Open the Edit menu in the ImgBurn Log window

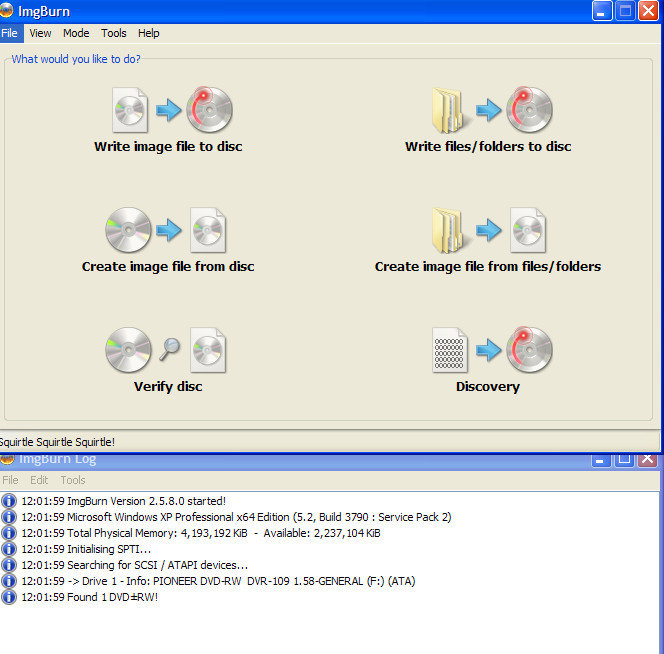click(x=39, y=480)
